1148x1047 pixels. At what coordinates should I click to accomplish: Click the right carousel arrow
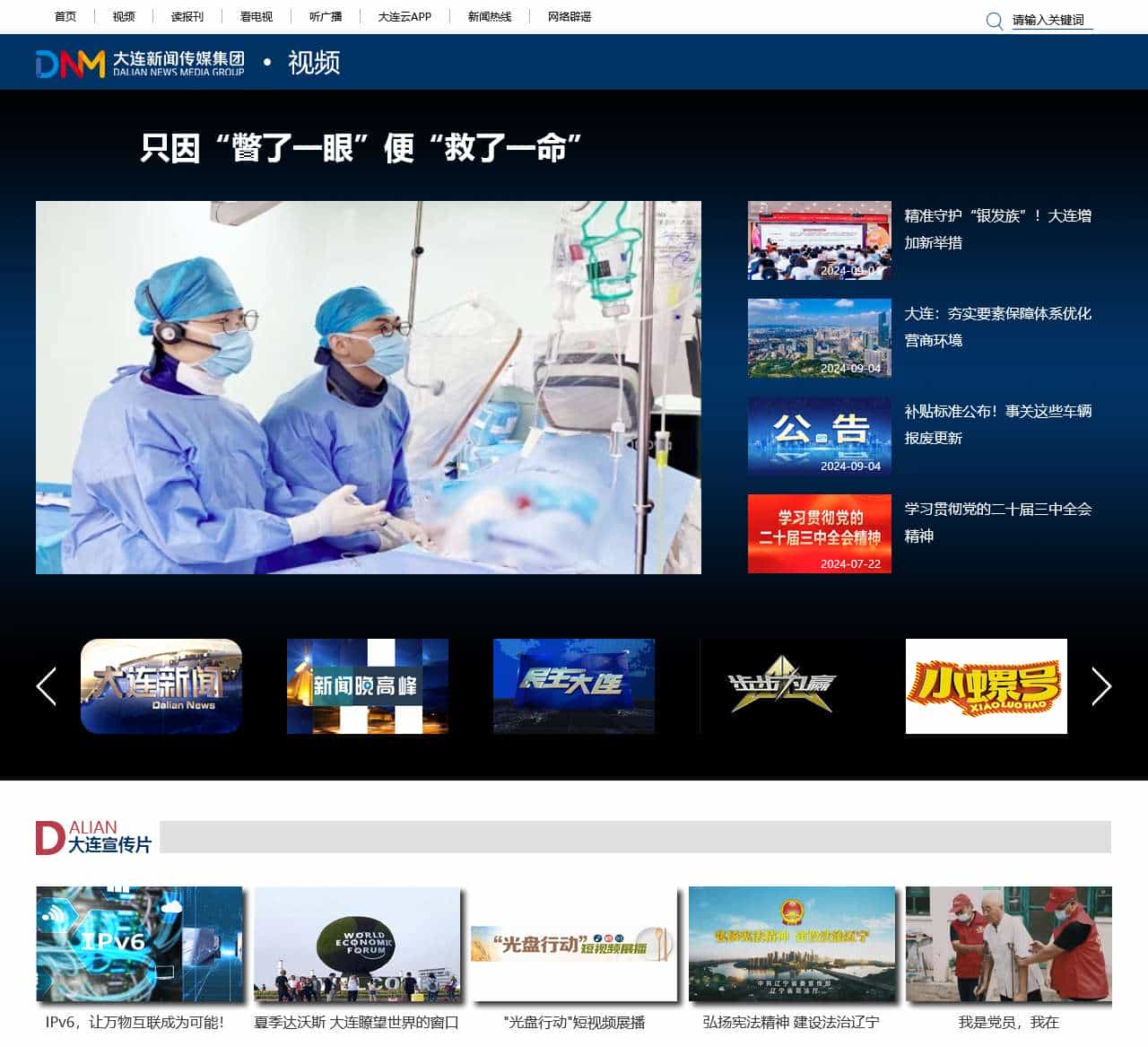pyautogui.click(x=1100, y=686)
